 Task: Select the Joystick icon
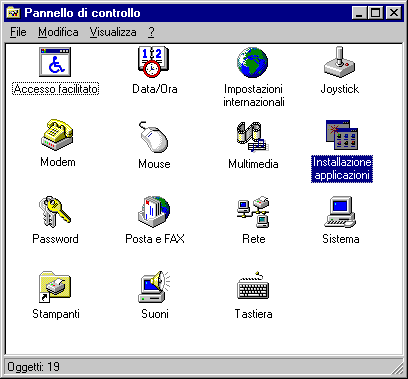pos(339,62)
